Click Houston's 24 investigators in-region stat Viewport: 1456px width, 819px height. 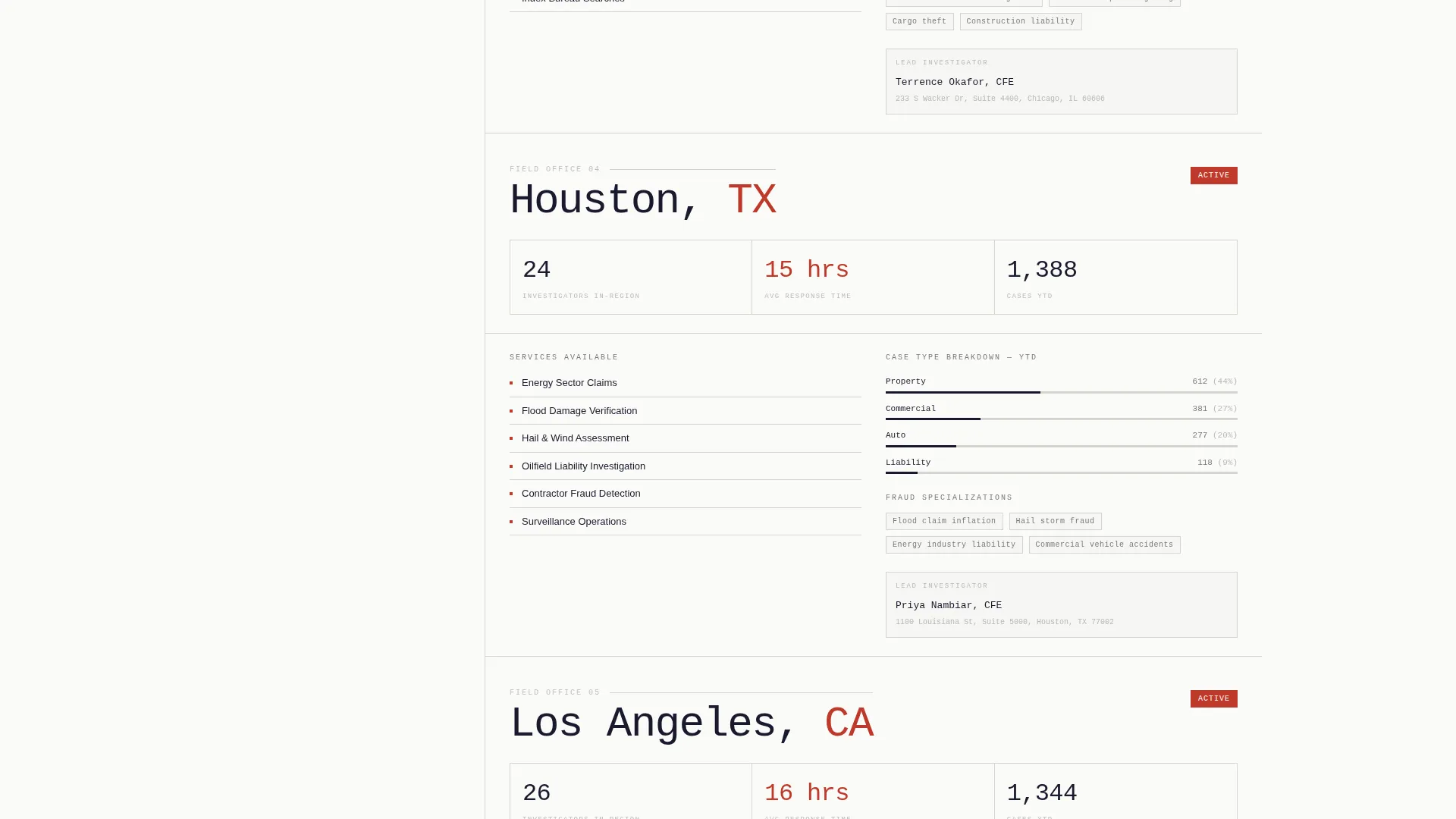(631, 278)
